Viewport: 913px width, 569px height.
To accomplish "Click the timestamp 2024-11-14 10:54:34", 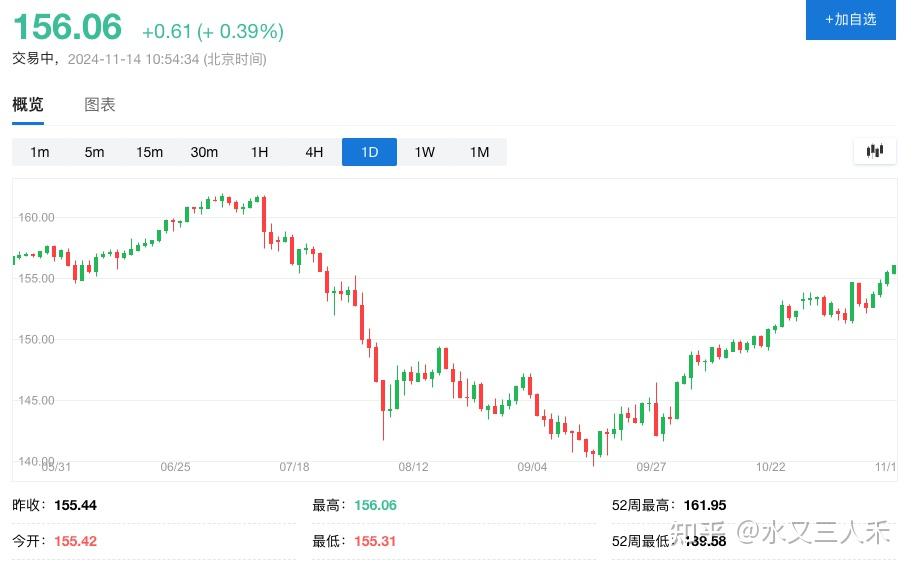I will click(133, 59).
